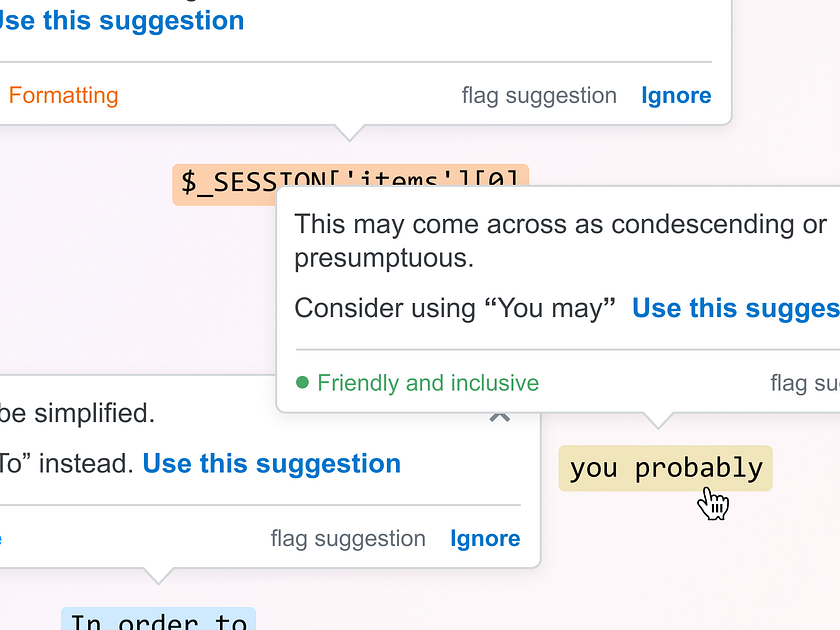
Task: Flag the 'be simplified' suggestion
Action: pos(348,539)
